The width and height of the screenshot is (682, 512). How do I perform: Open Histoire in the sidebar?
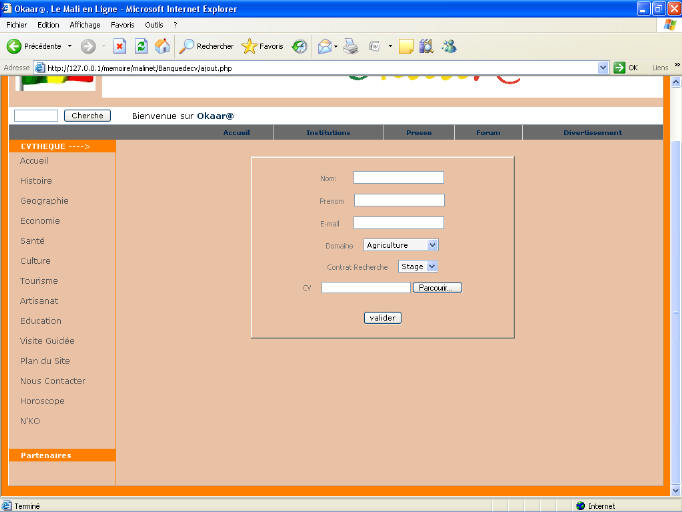[x=36, y=181]
